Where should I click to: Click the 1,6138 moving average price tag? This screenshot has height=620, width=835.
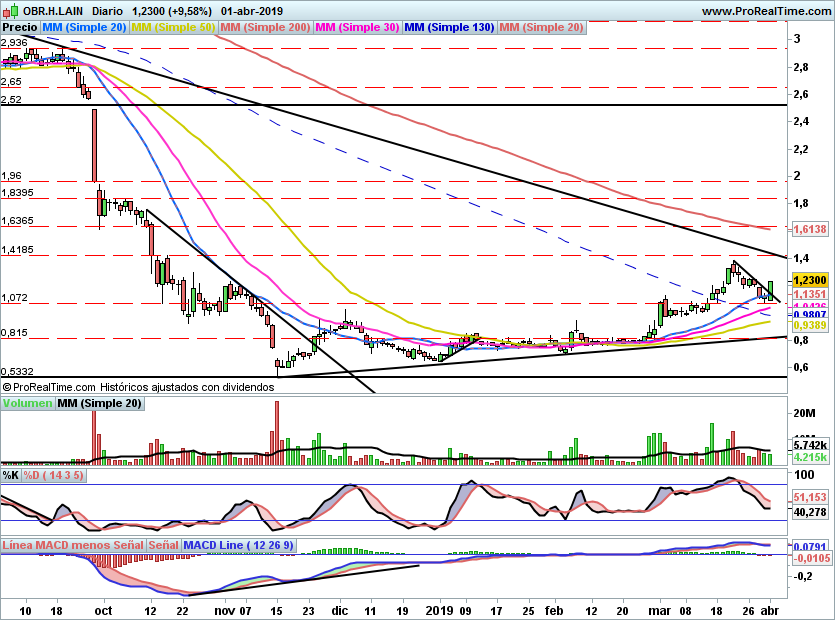(x=810, y=229)
